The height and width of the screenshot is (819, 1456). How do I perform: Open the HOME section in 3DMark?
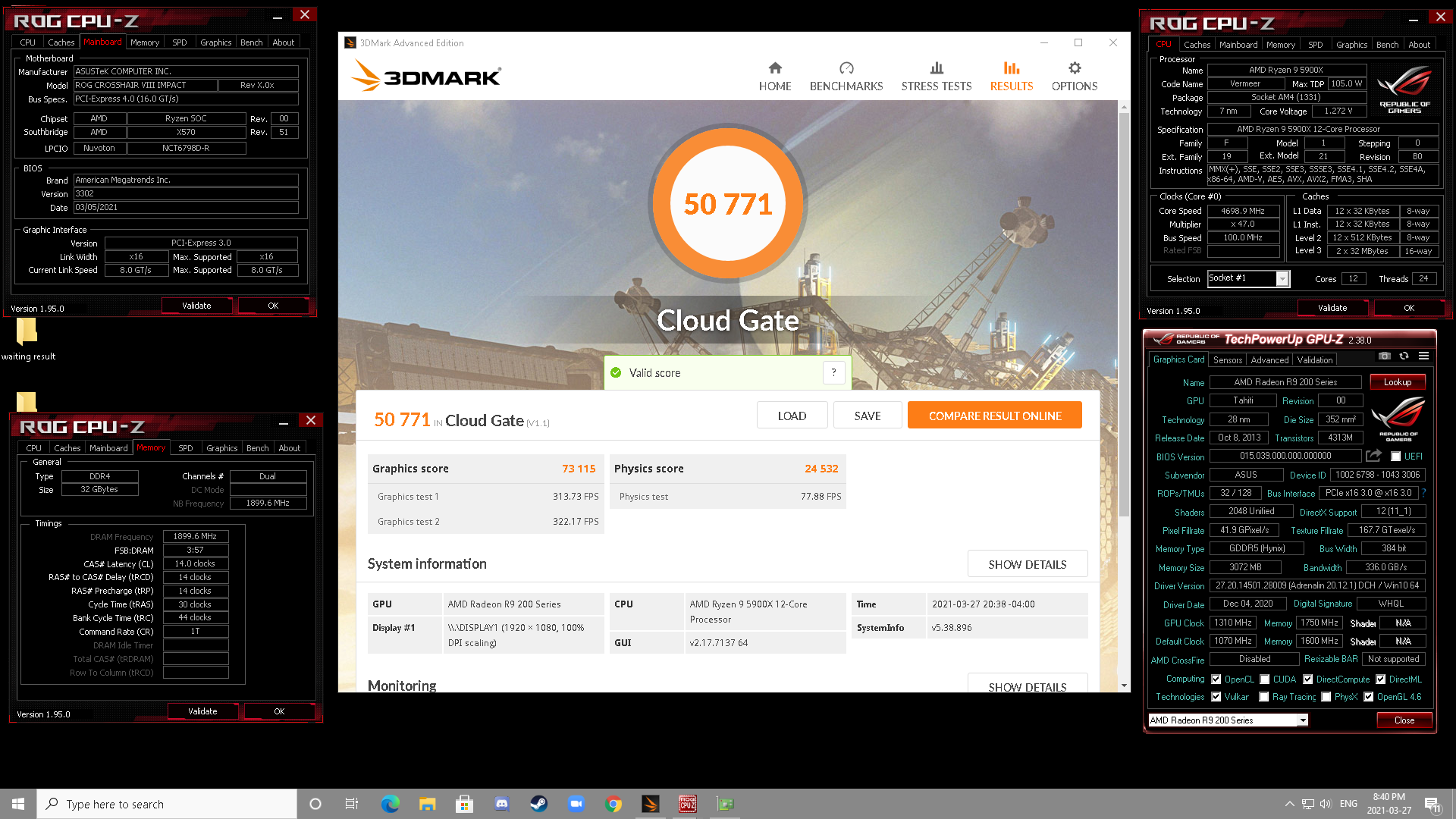[775, 77]
